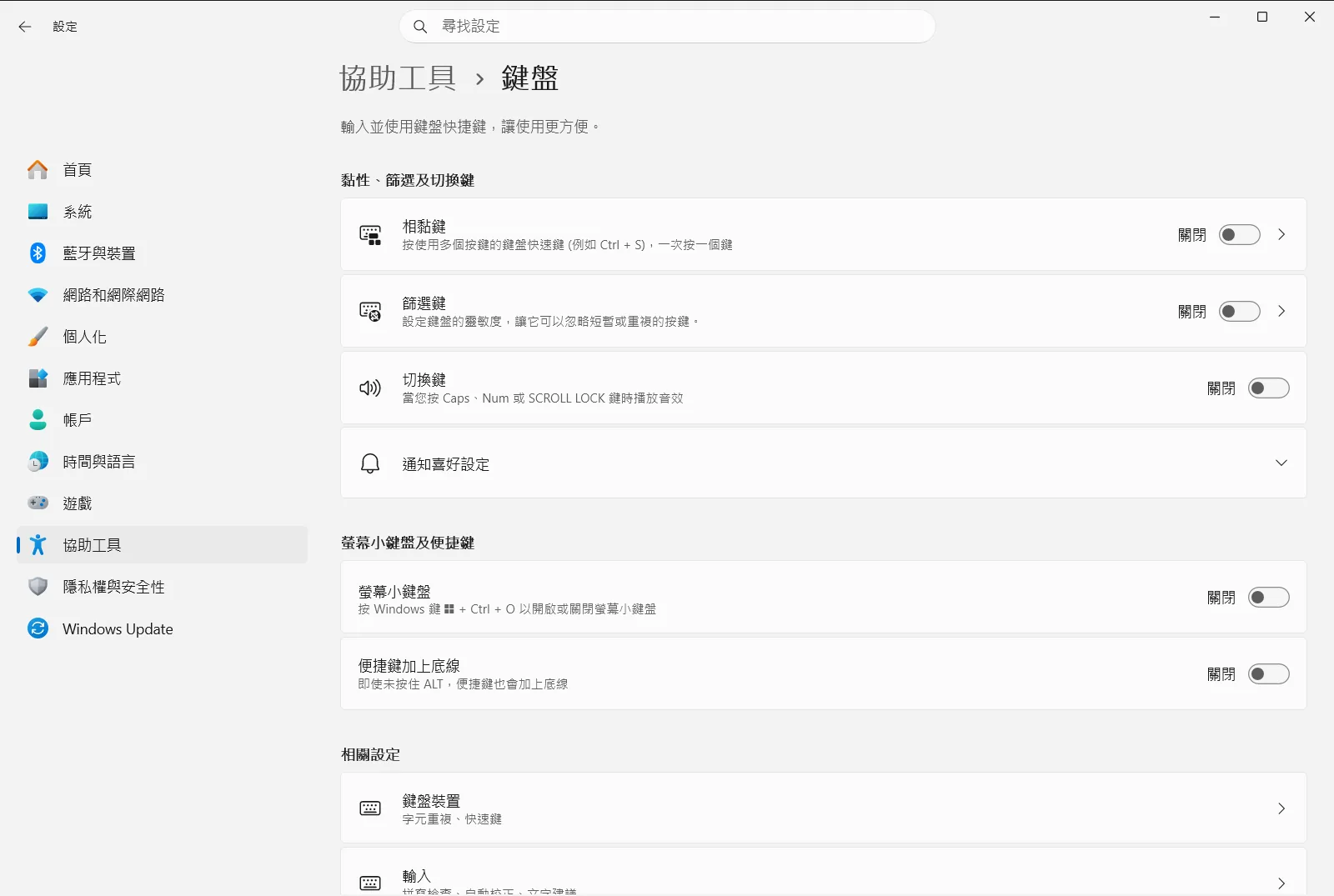The width and height of the screenshot is (1334, 896).
Task: Select the 網路和網際網路 Wi-Fi icon
Action: pos(38,295)
